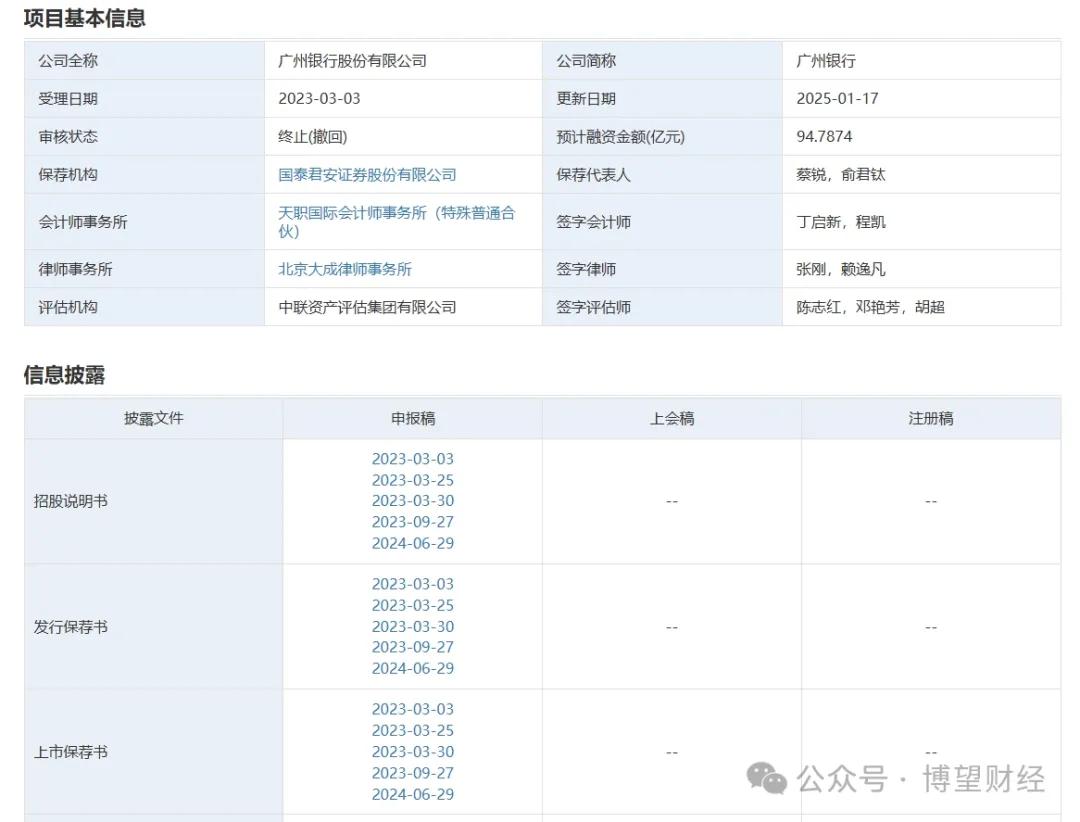
Task: Open 招股说明书 draft dated 2023-09-27
Action: 413,522
